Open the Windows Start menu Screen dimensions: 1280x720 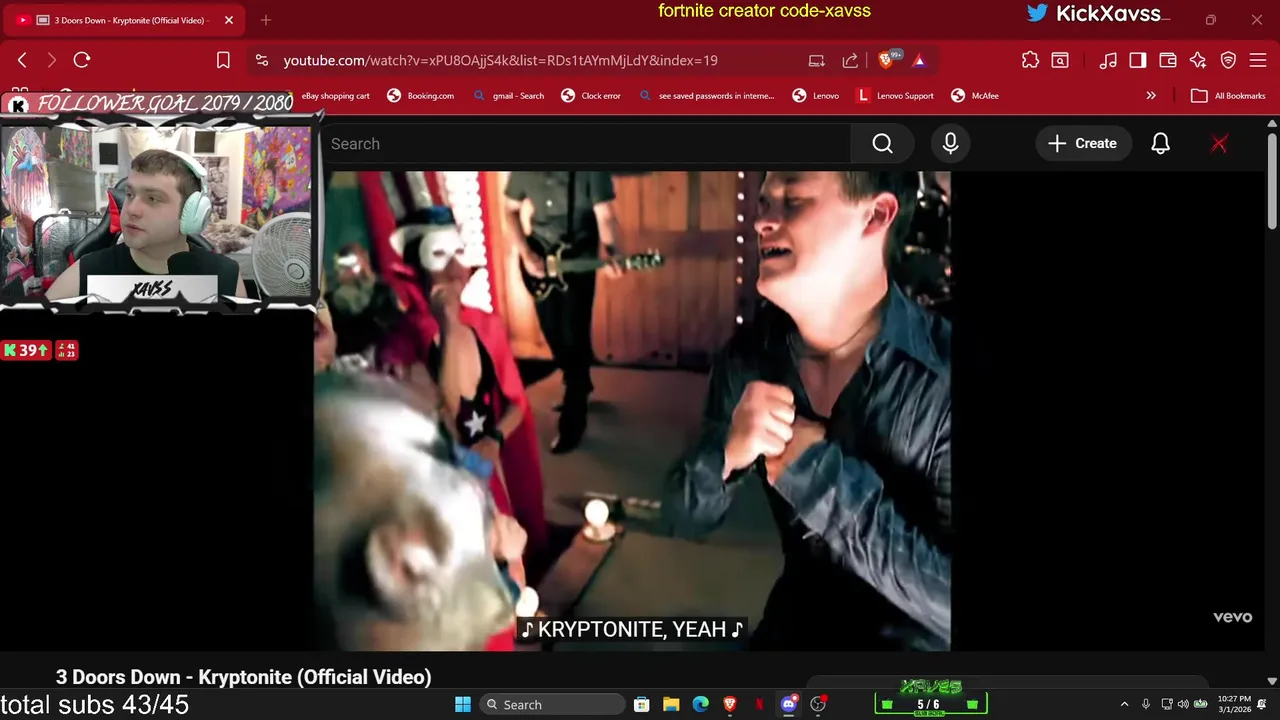pyautogui.click(x=463, y=705)
